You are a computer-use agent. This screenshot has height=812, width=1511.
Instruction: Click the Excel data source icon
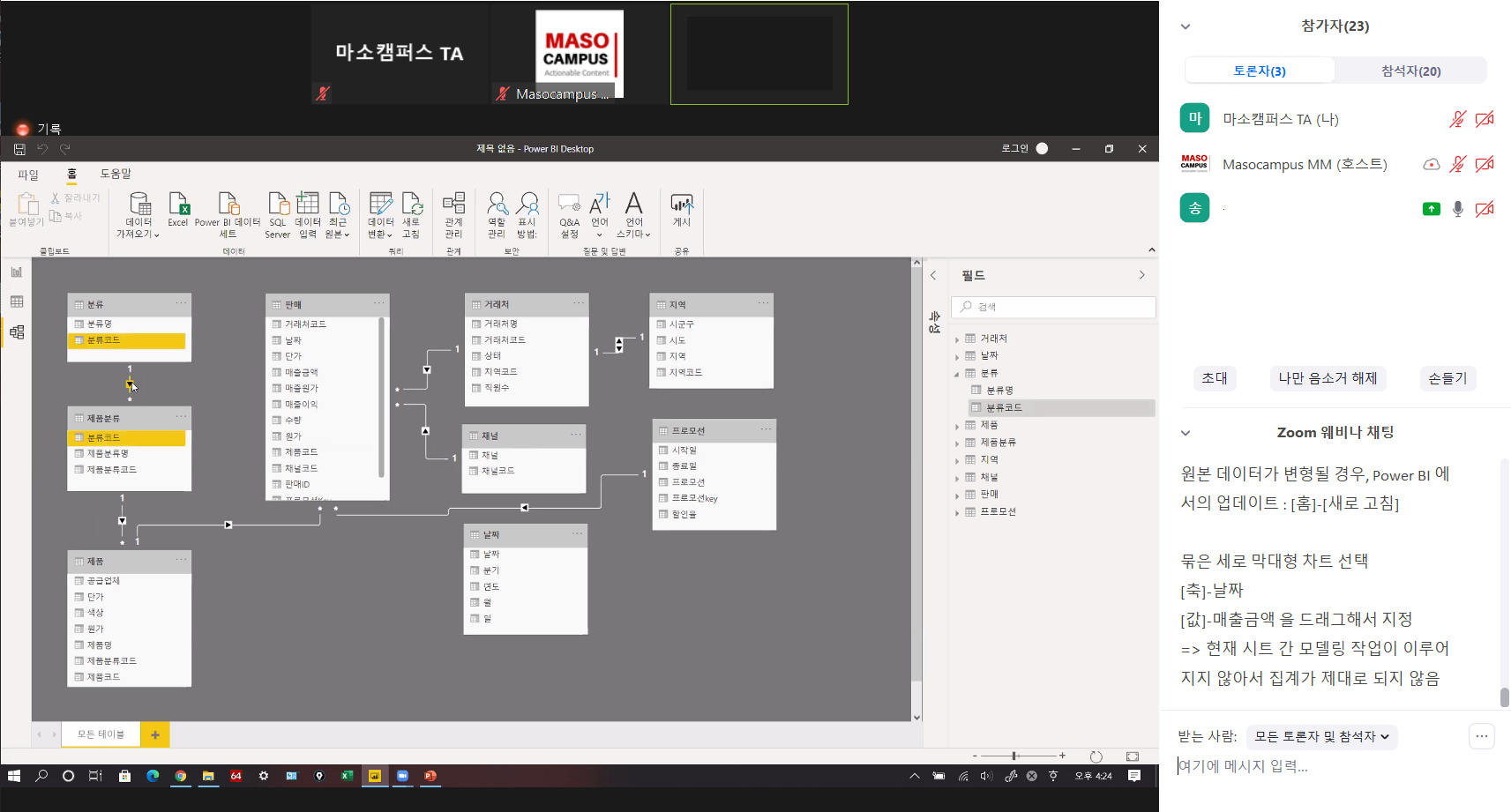(178, 210)
